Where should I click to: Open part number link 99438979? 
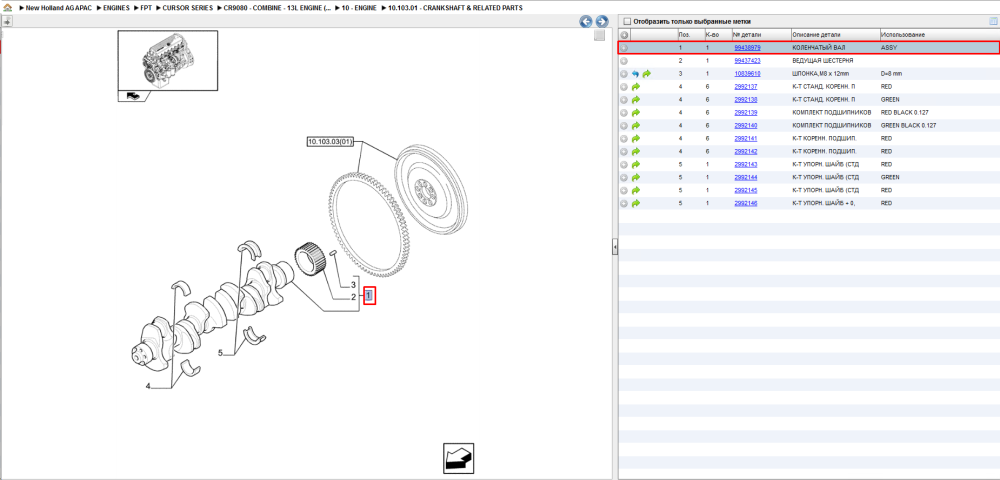click(747, 48)
